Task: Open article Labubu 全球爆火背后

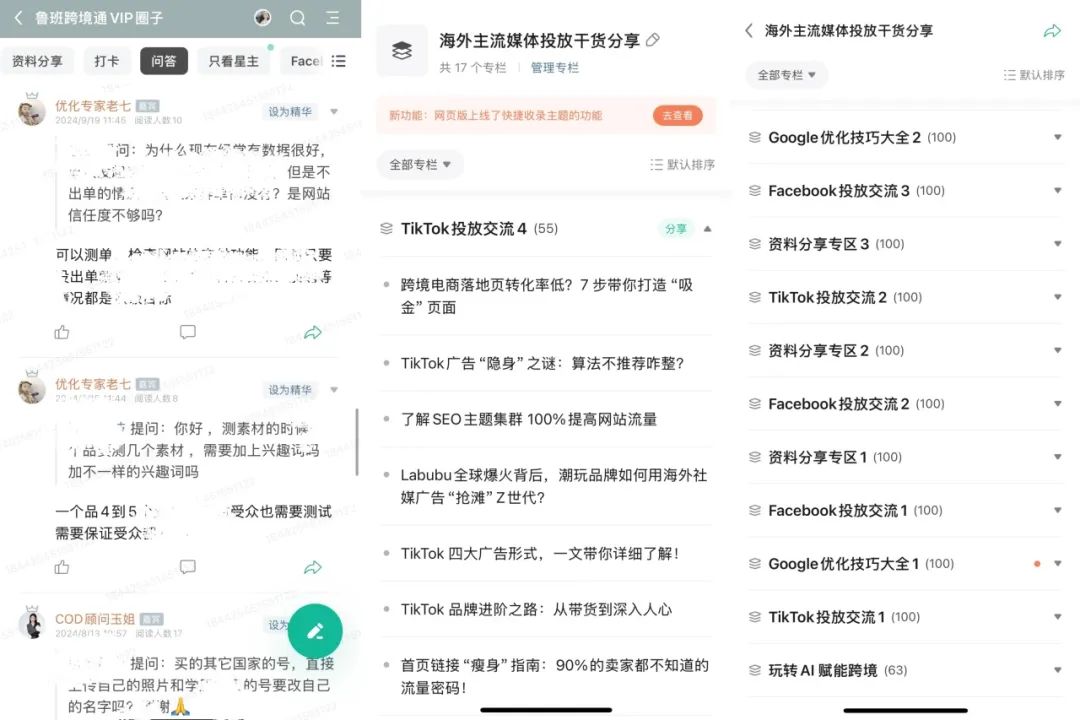Action: pyautogui.click(x=554, y=486)
